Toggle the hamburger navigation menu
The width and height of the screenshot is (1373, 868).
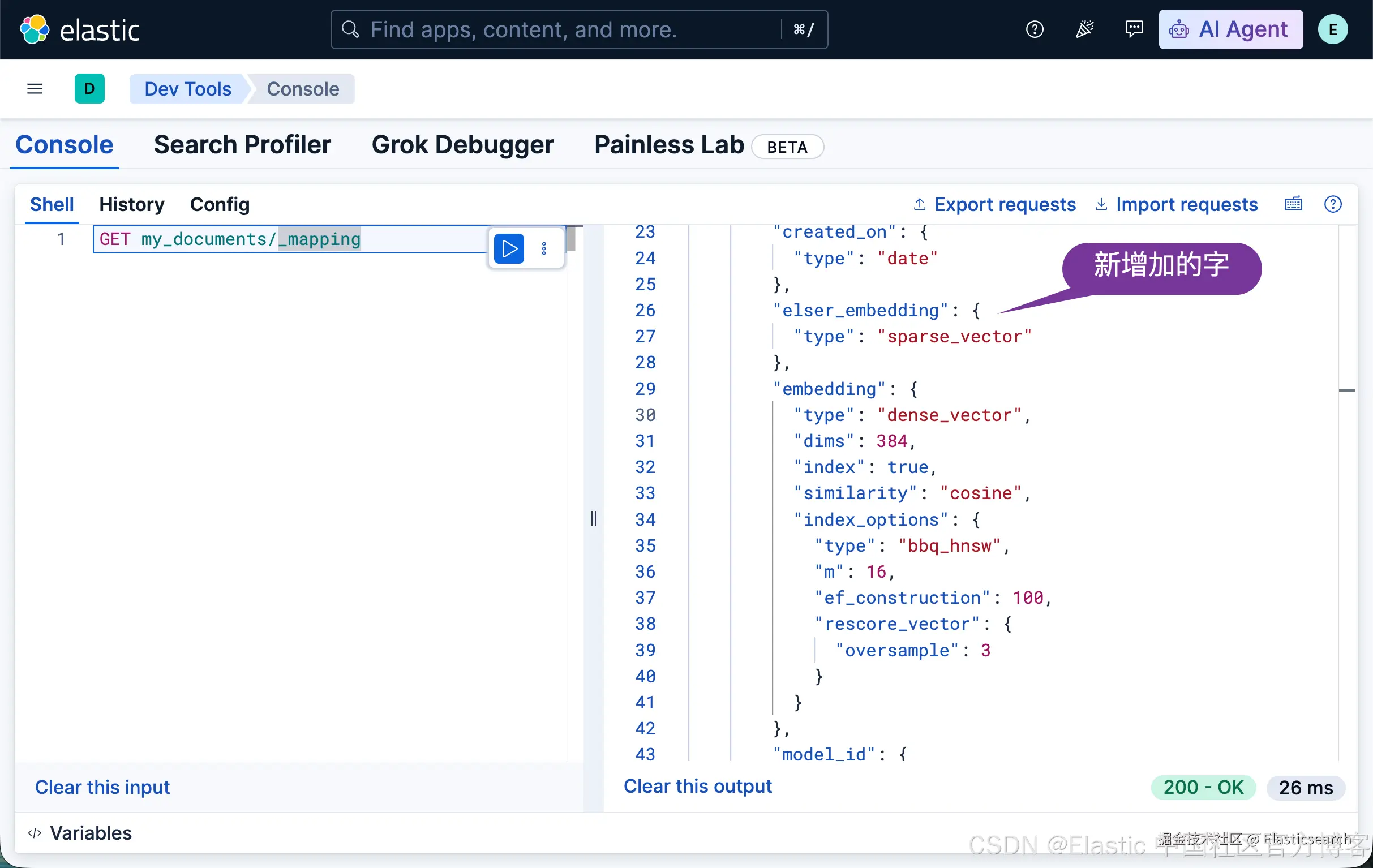click(35, 89)
